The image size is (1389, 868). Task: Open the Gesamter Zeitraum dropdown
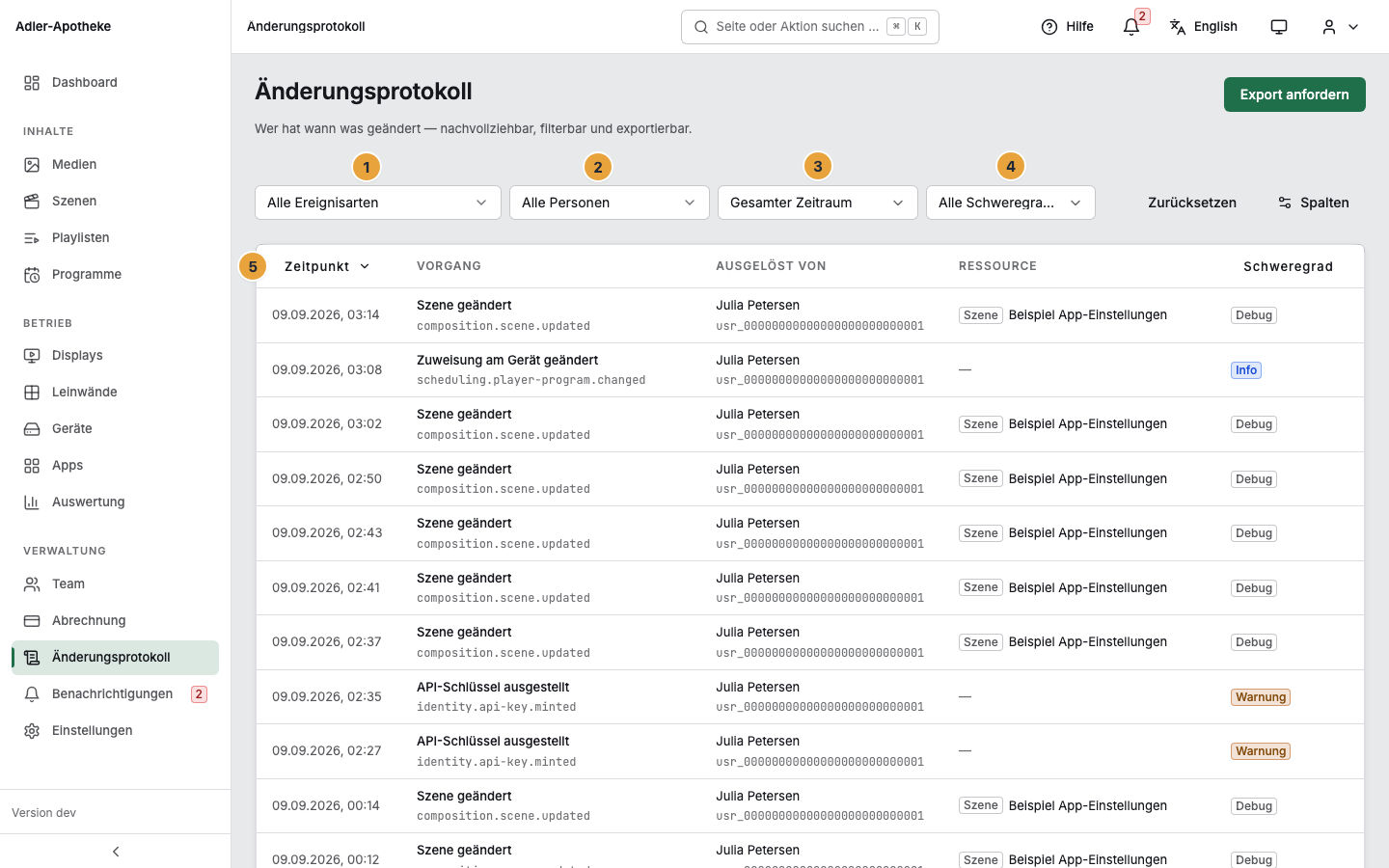(818, 203)
